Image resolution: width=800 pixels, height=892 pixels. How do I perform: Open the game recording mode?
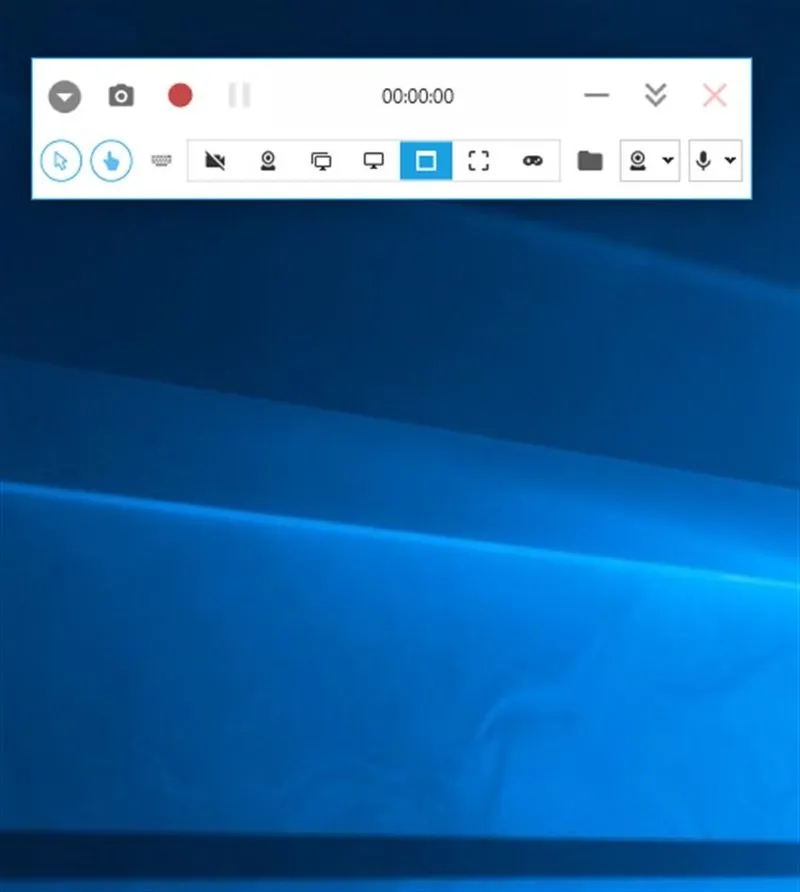pyautogui.click(x=532, y=160)
